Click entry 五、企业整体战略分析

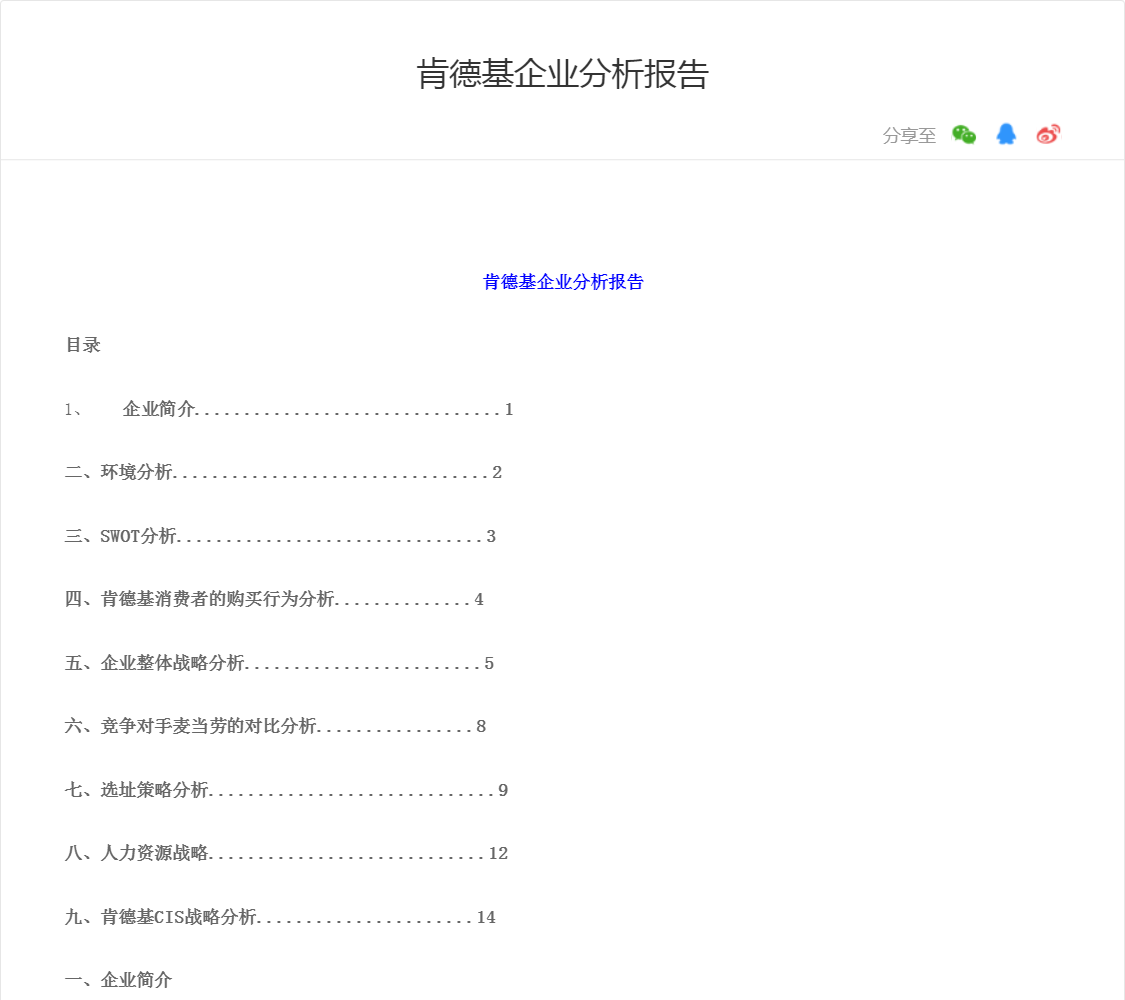coord(279,663)
